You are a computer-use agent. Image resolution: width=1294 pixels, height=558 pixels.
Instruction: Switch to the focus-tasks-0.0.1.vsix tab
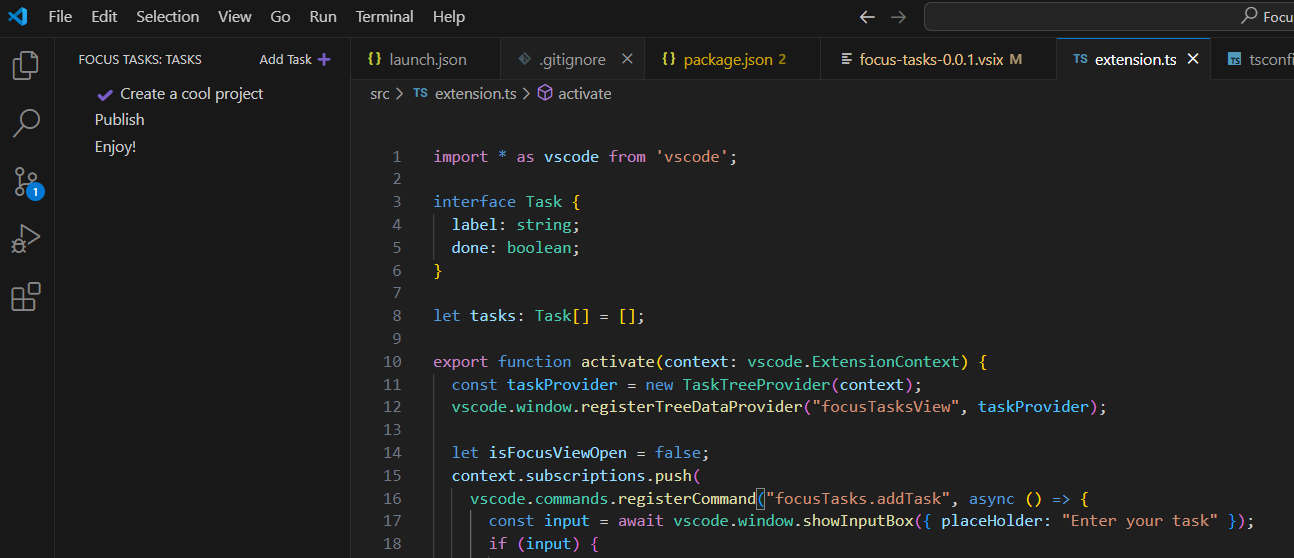coord(938,59)
